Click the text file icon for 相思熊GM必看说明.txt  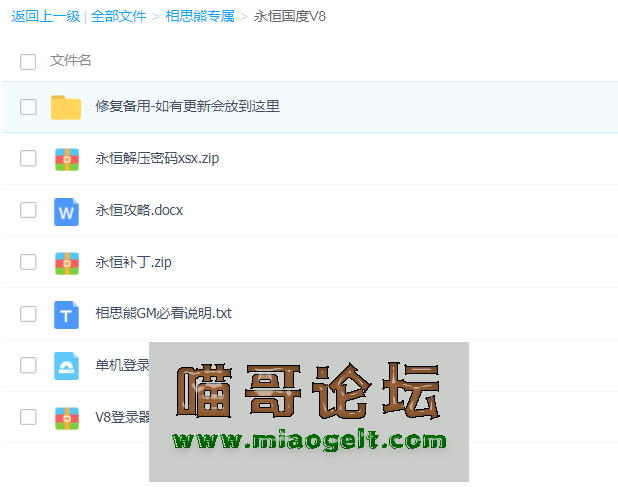(66, 314)
